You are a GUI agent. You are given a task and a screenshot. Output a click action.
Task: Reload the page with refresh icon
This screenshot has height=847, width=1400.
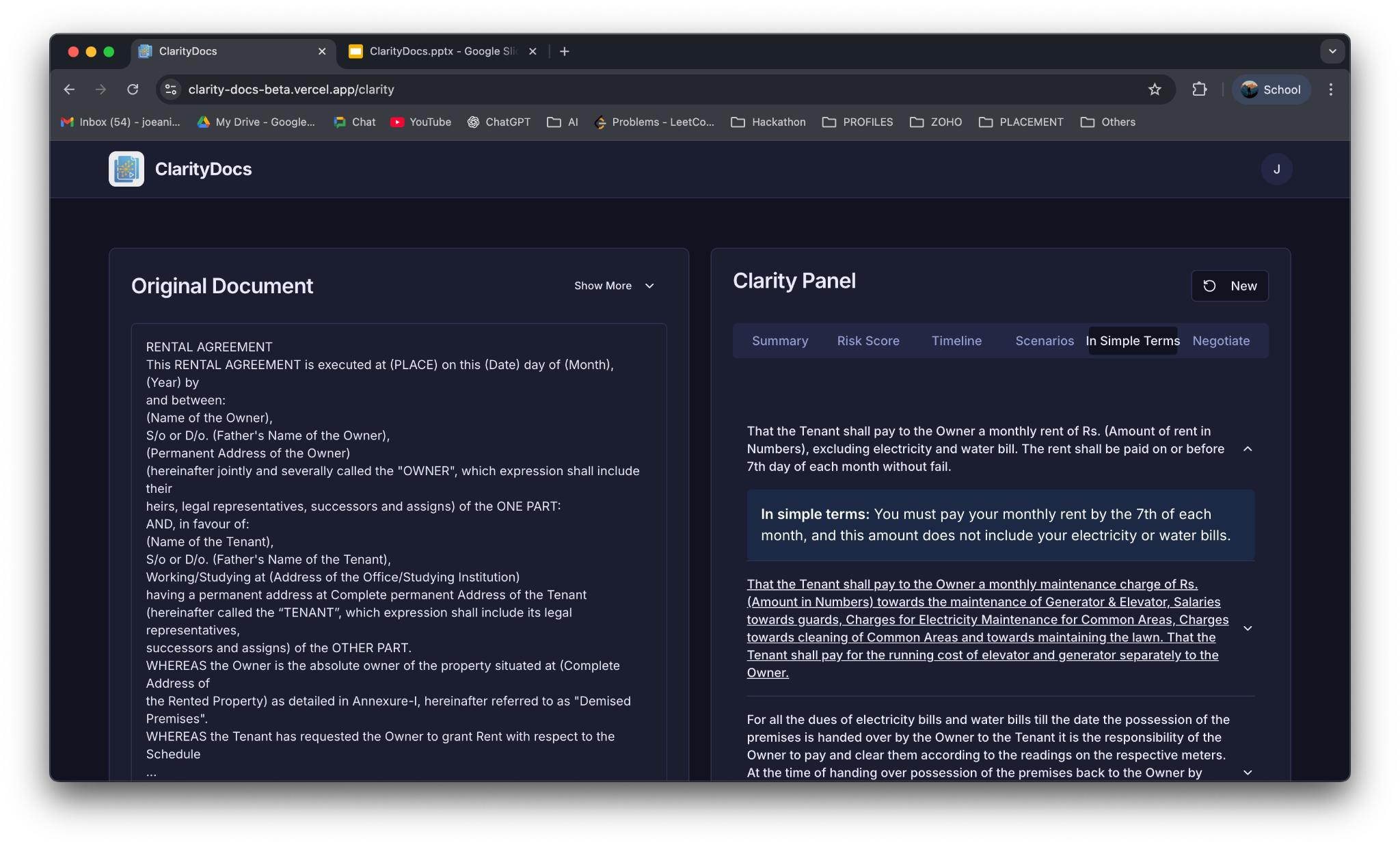coord(133,90)
